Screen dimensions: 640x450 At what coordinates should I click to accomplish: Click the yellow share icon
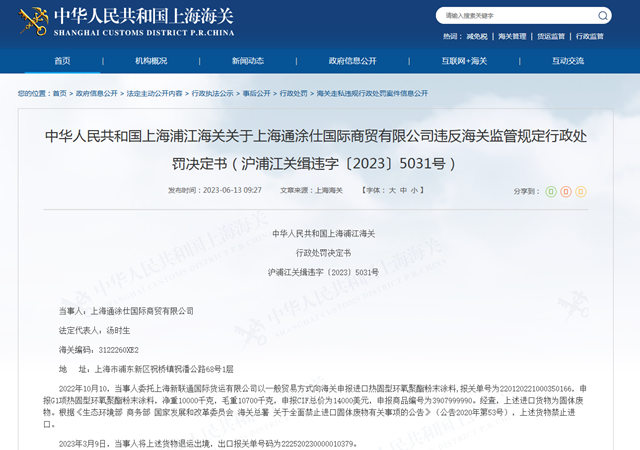(581, 192)
